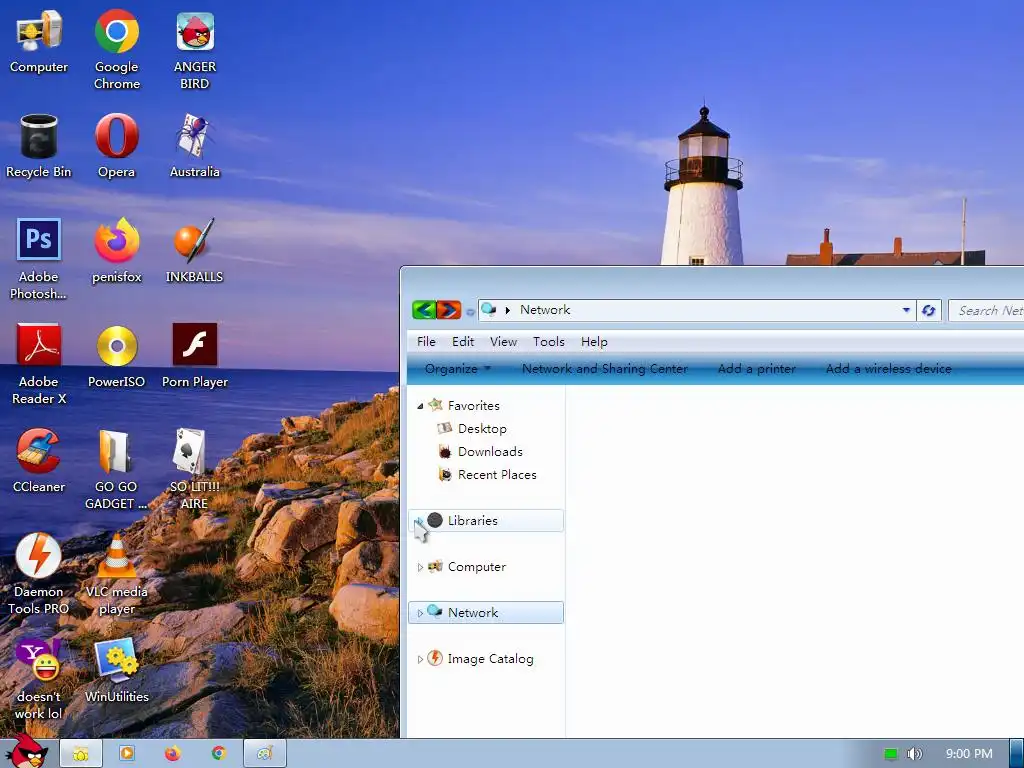Click Add a wireless device
The height and width of the screenshot is (768, 1024).
pos(888,368)
